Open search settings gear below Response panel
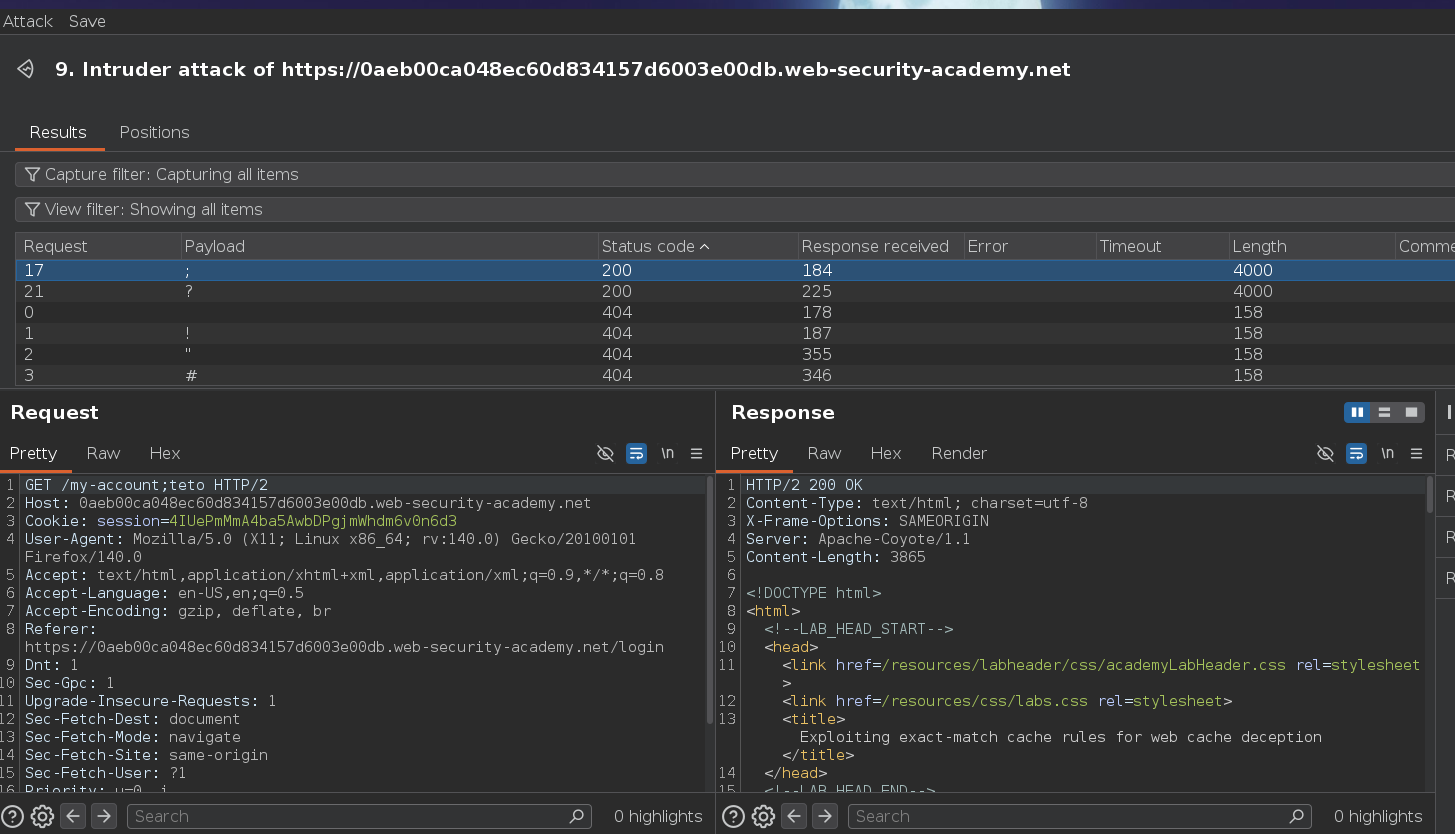The image size is (1455, 834). pos(763,816)
